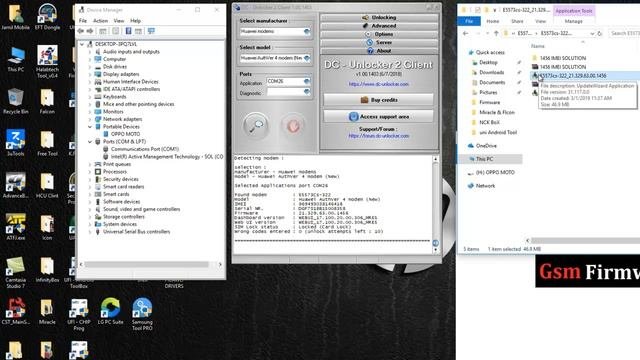The image size is (640, 360).
Task: Open the Action menu in Device Manager
Action: 100,21
